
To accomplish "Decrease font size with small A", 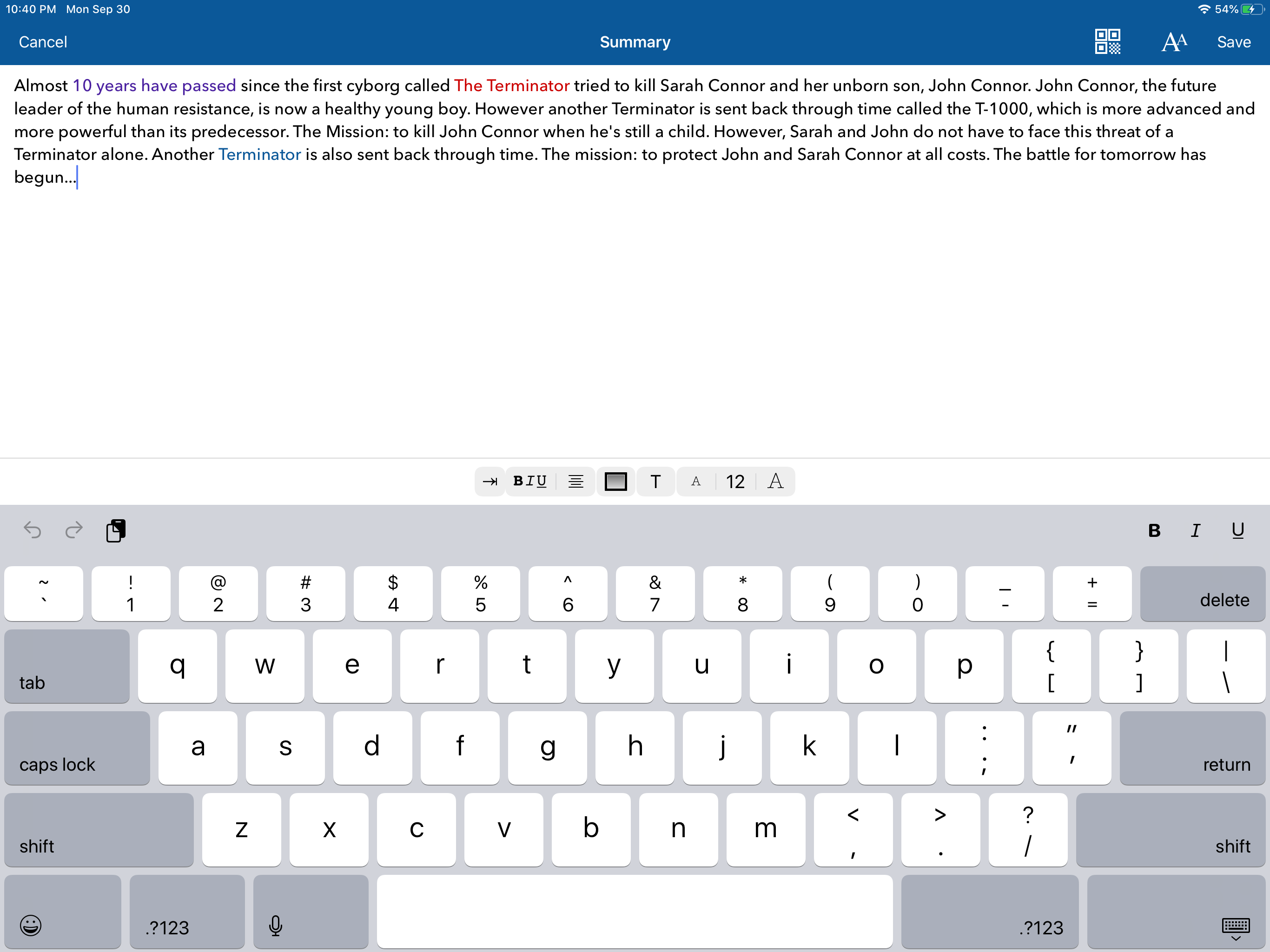I will tap(696, 481).
